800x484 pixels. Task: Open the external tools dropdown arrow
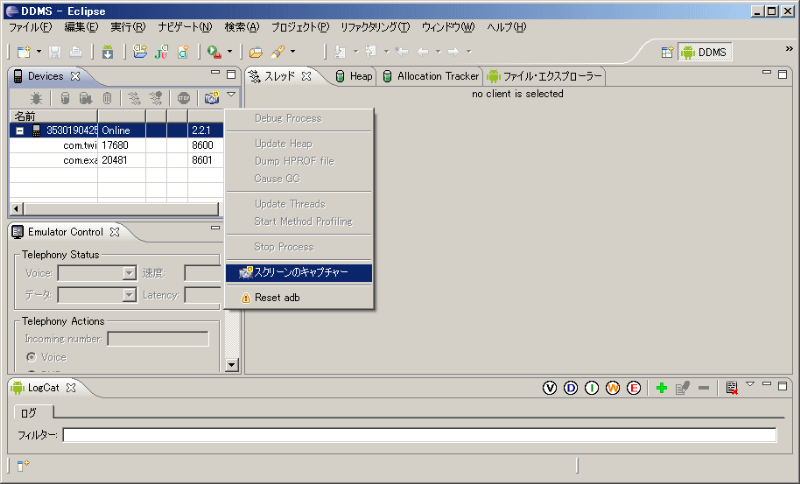pos(230,52)
